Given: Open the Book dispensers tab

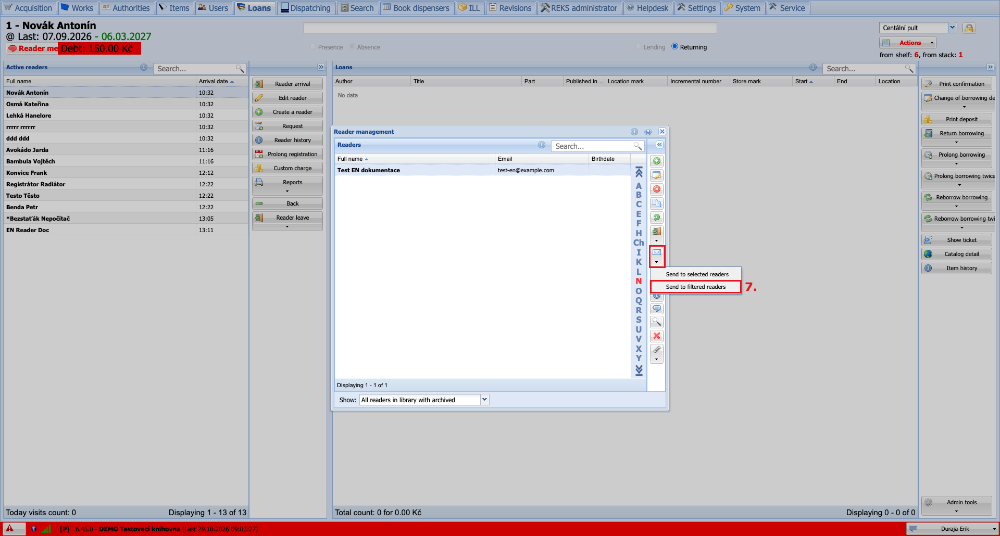Looking at the screenshot, I should [416, 8].
